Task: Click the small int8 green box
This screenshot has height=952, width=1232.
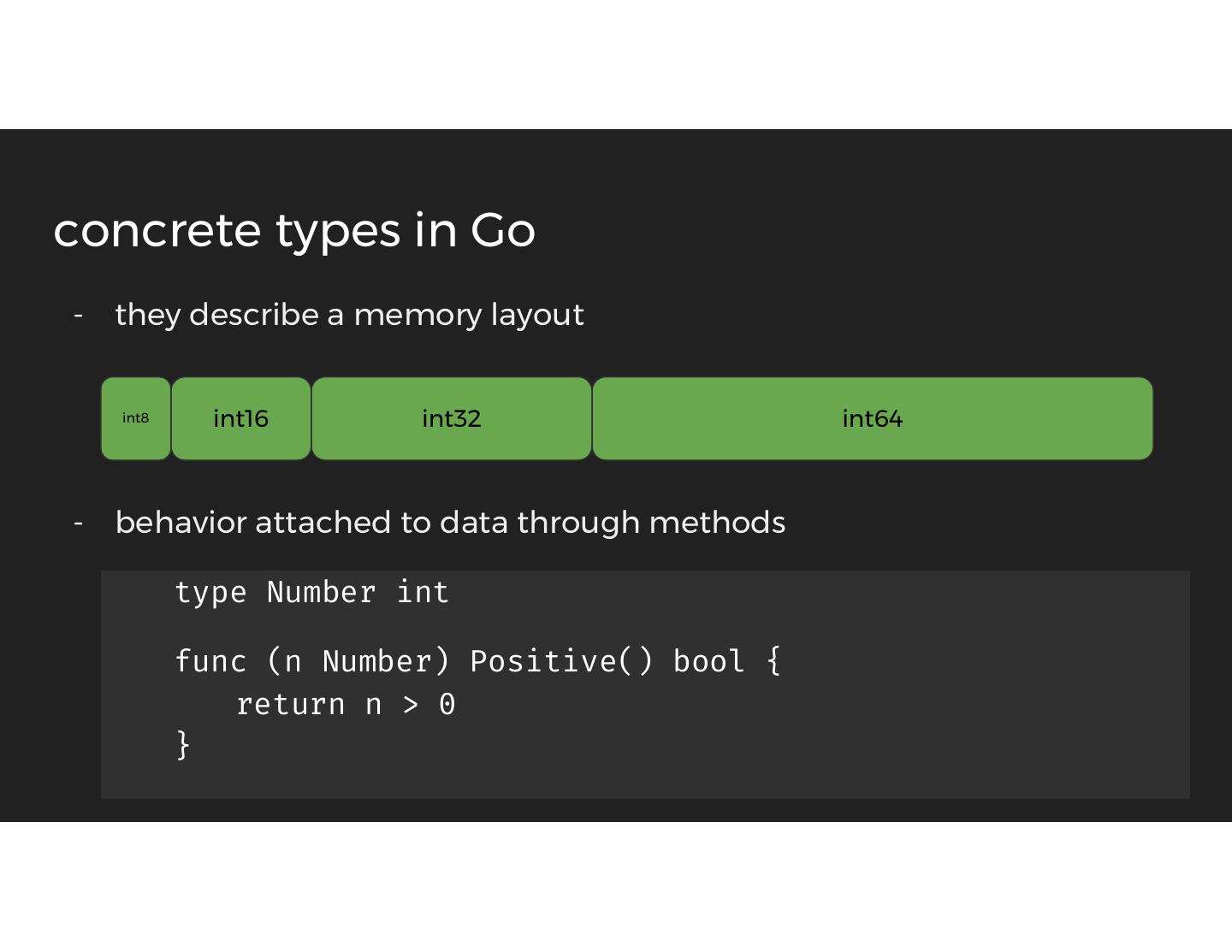Action: point(135,418)
